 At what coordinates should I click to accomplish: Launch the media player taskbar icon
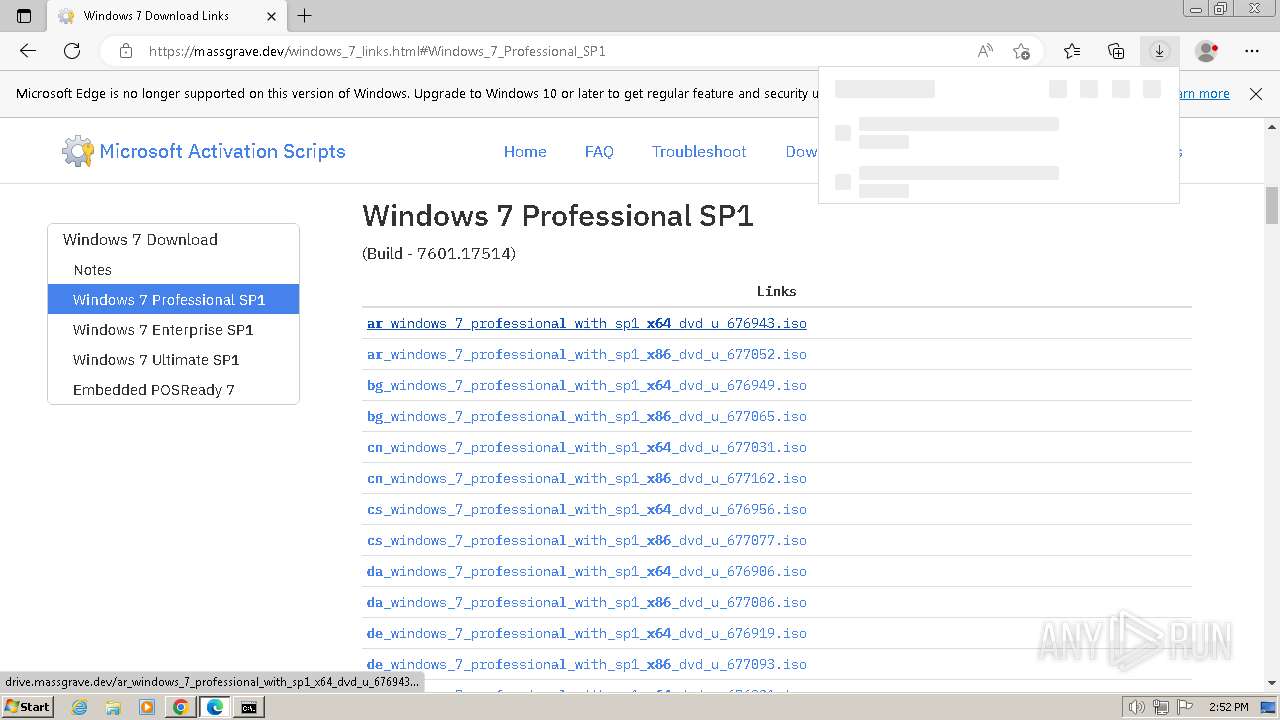pos(147,707)
